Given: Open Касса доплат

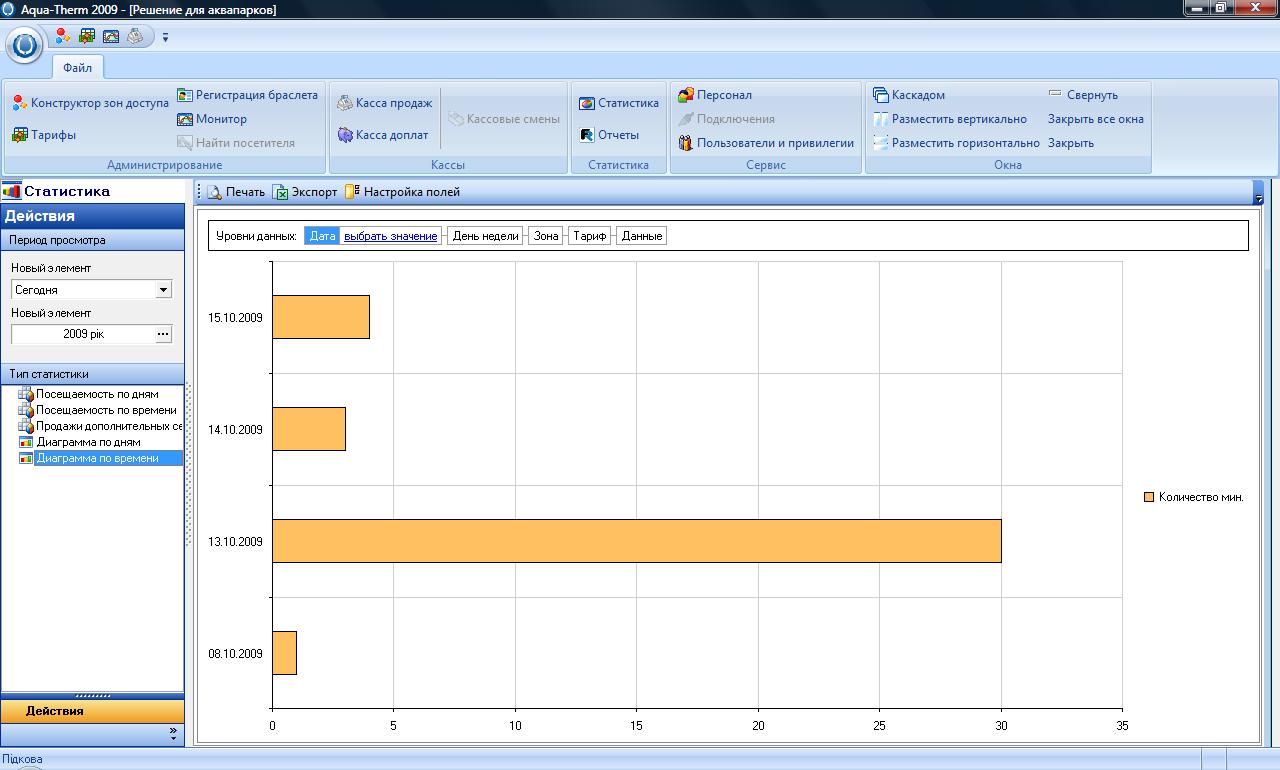Looking at the screenshot, I should point(383,135).
